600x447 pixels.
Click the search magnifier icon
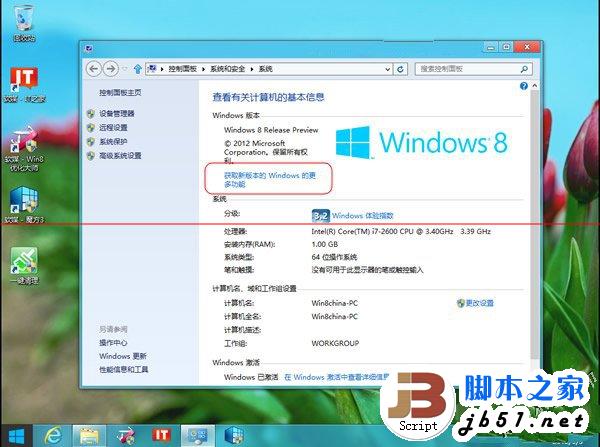[x=525, y=69]
